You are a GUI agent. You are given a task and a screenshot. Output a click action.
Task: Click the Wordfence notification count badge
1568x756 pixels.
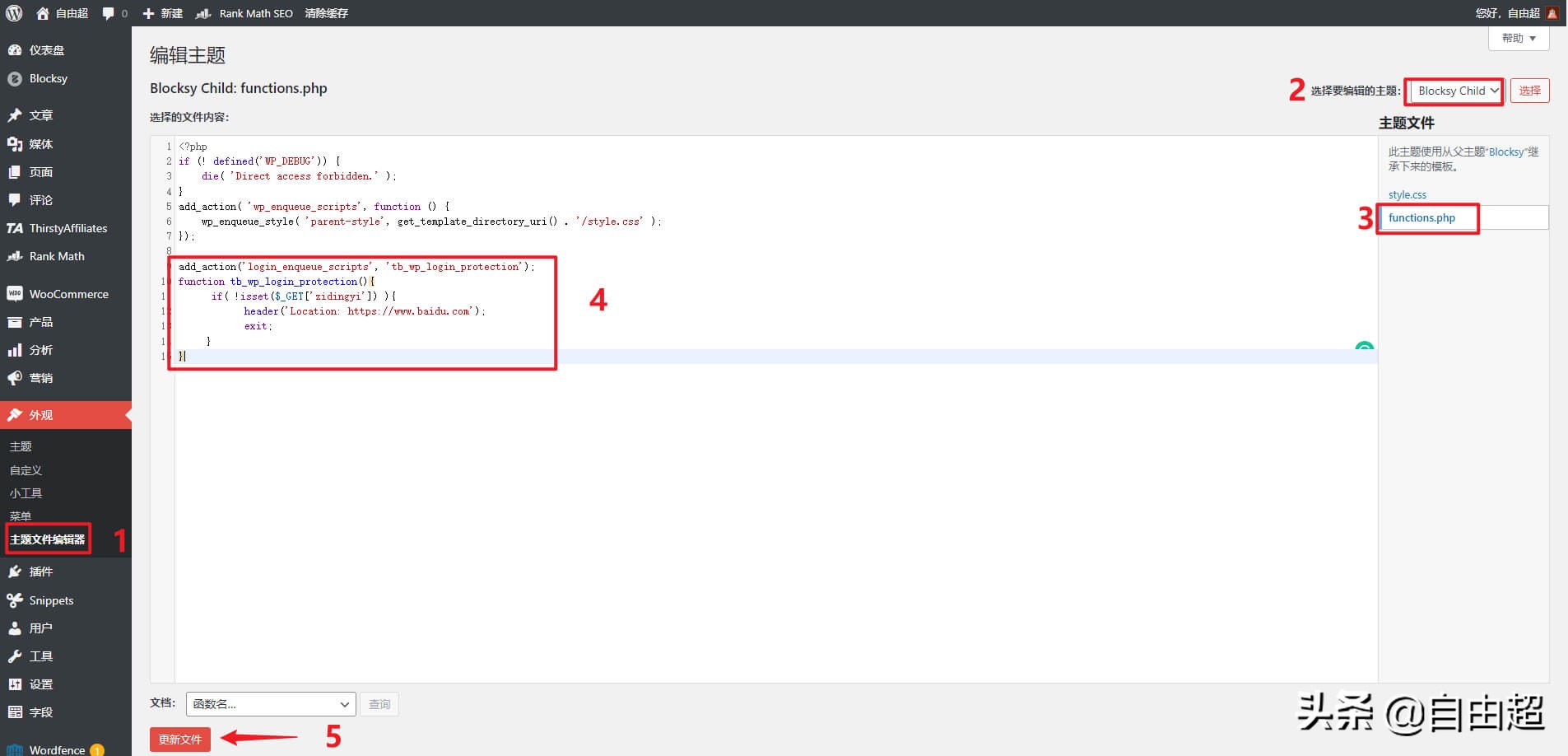pos(97,749)
